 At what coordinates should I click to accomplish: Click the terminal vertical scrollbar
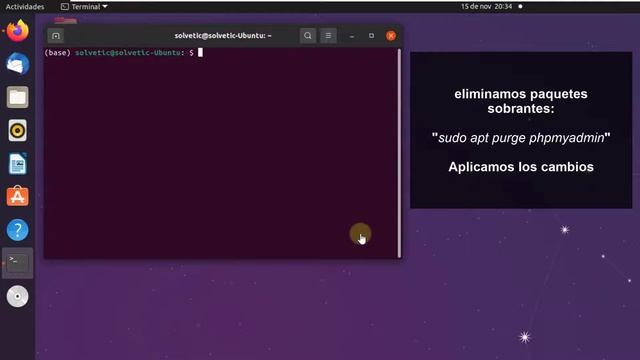[x=399, y=153]
